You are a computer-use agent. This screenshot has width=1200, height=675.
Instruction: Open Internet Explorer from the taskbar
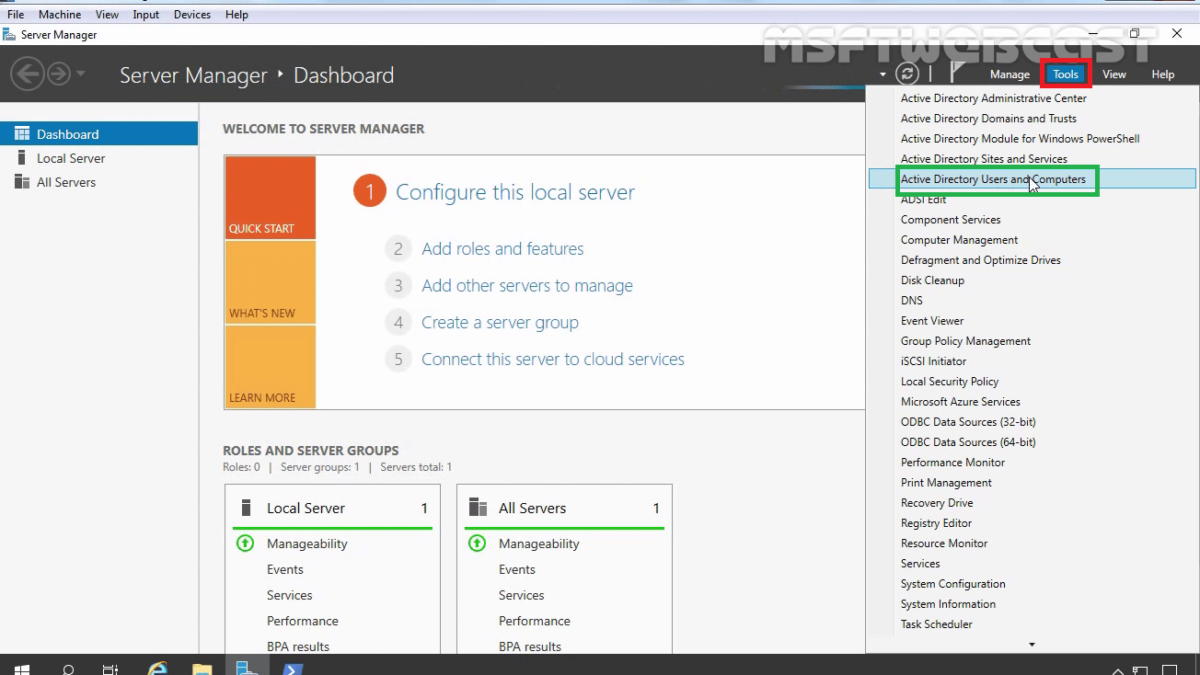point(157,668)
